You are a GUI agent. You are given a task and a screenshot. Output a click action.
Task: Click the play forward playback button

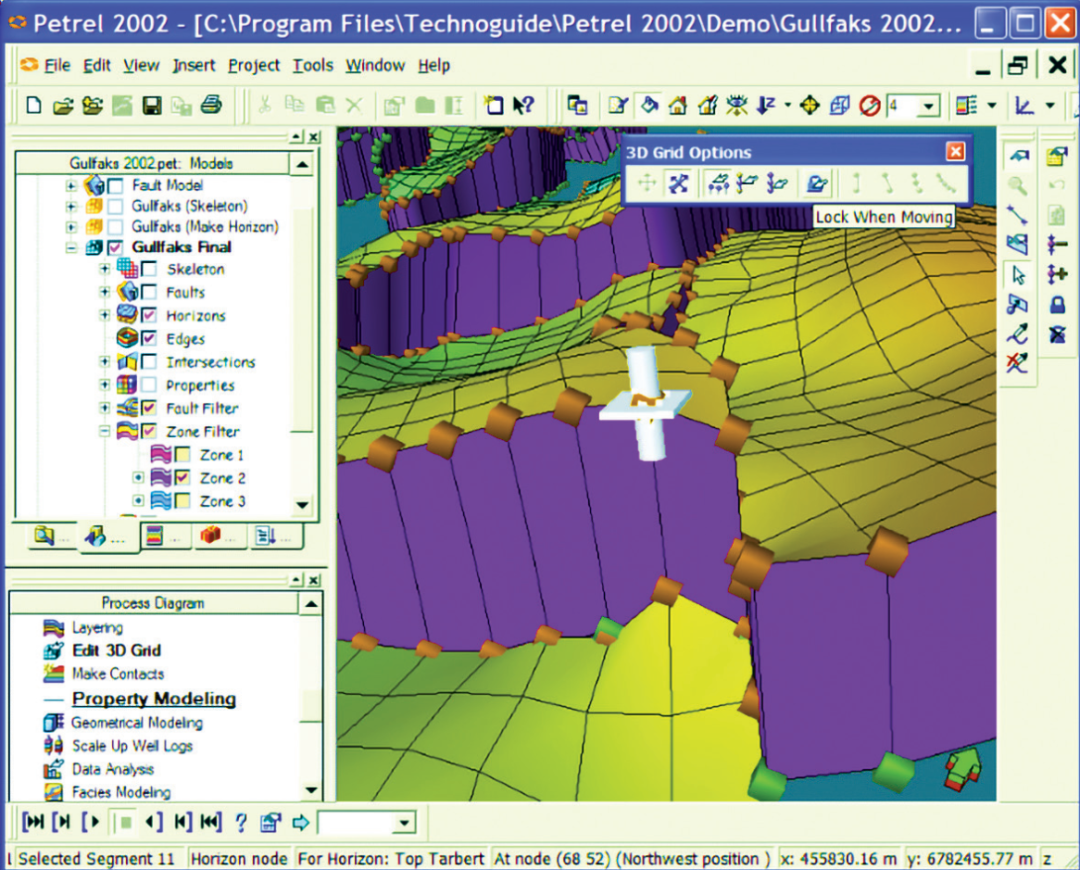point(91,822)
